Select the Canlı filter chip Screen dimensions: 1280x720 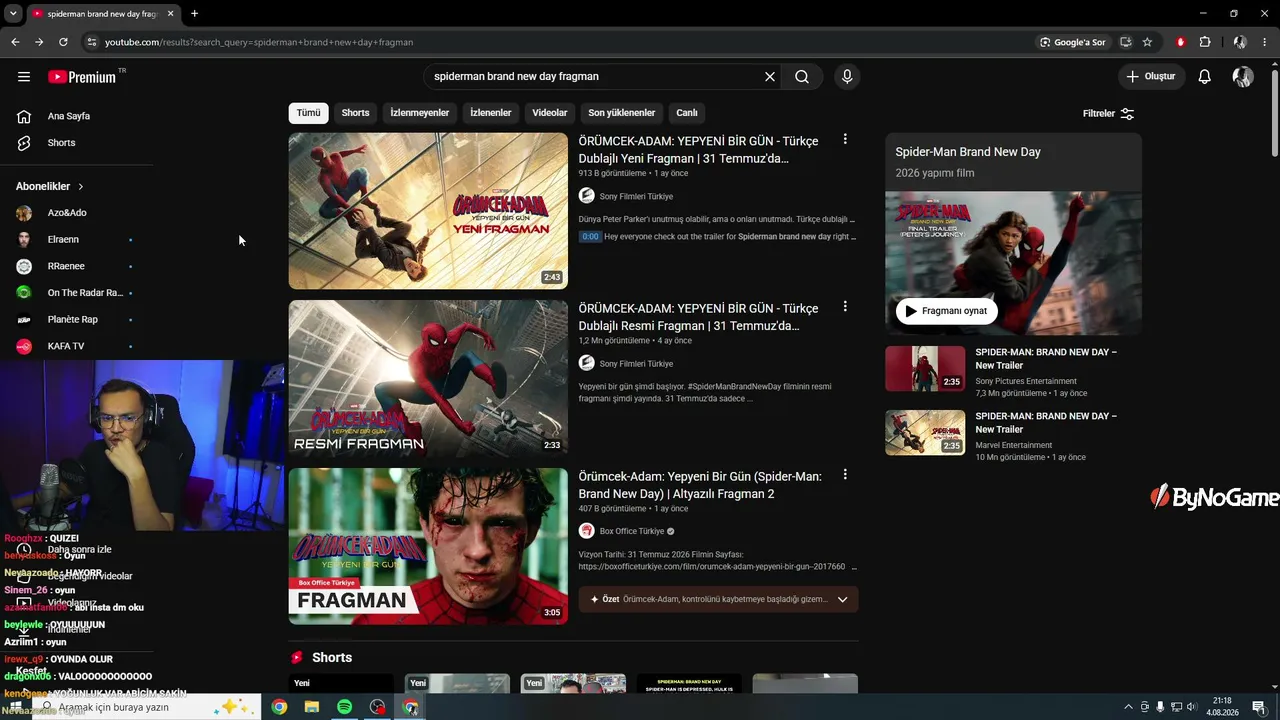[x=687, y=113]
